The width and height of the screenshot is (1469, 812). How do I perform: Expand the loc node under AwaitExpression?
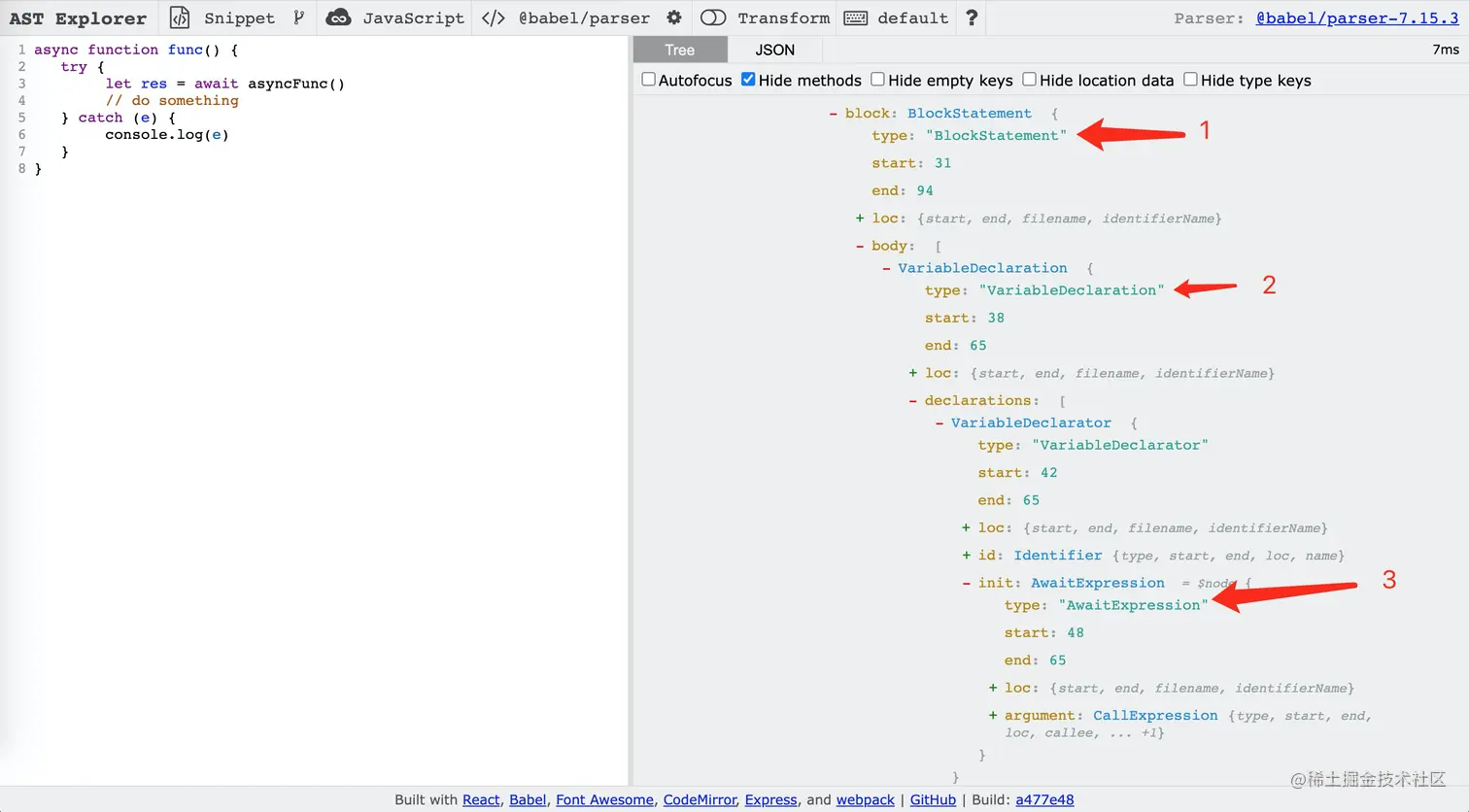pyautogui.click(x=993, y=688)
